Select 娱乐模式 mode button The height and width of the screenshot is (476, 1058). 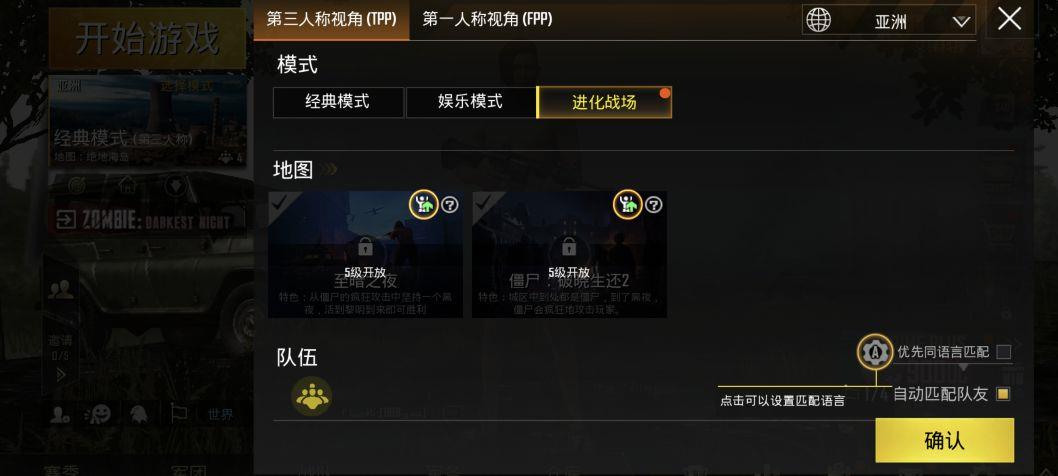click(x=470, y=103)
